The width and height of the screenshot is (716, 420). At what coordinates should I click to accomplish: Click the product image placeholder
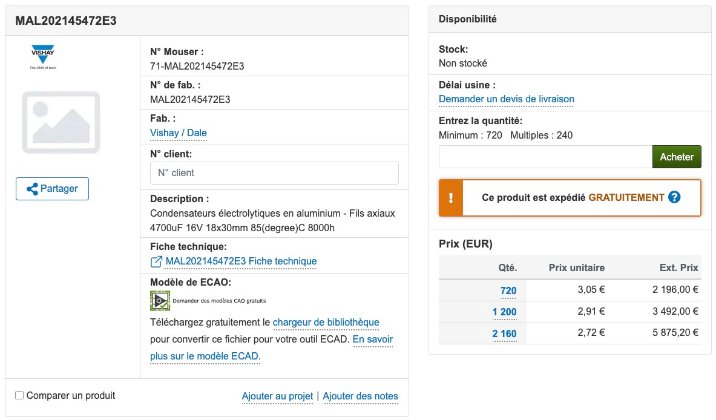tap(61, 124)
